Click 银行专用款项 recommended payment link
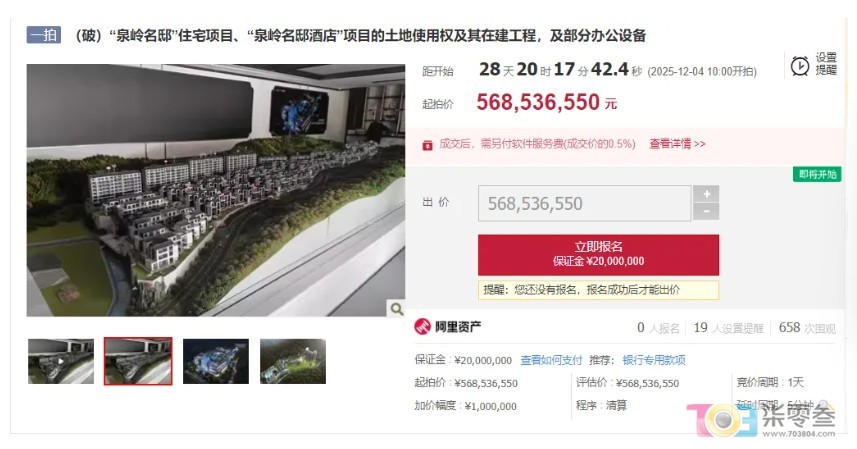Image resolution: width=857 pixels, height=449 pixels. (x=654, y=360)
